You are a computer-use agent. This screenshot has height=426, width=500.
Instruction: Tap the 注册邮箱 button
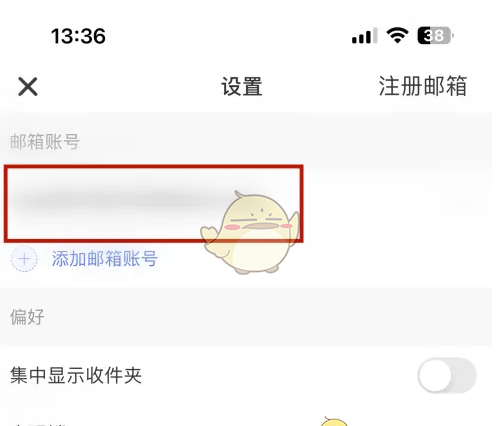[423, 86]
